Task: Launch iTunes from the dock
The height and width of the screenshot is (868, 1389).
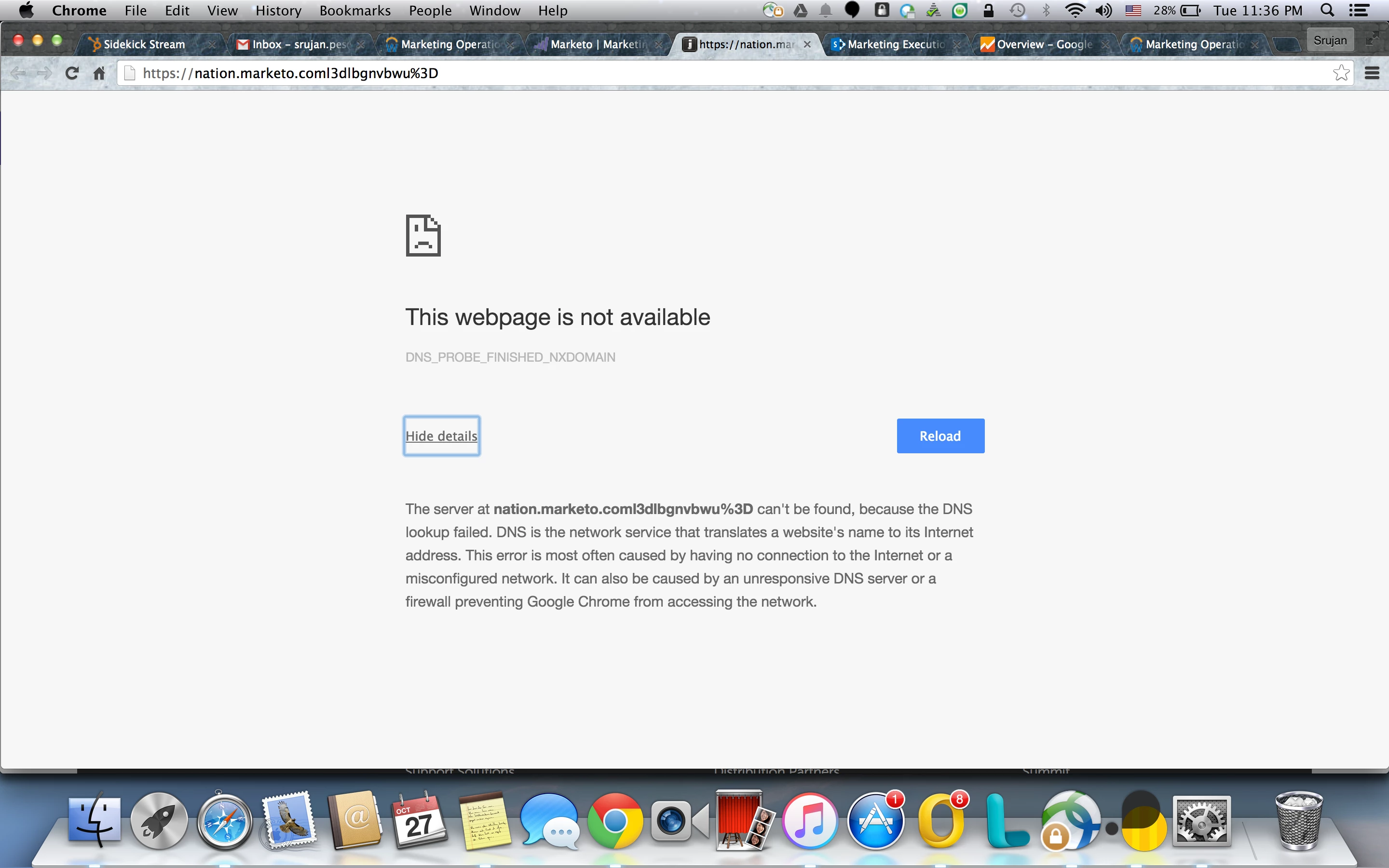Action: 810,821
